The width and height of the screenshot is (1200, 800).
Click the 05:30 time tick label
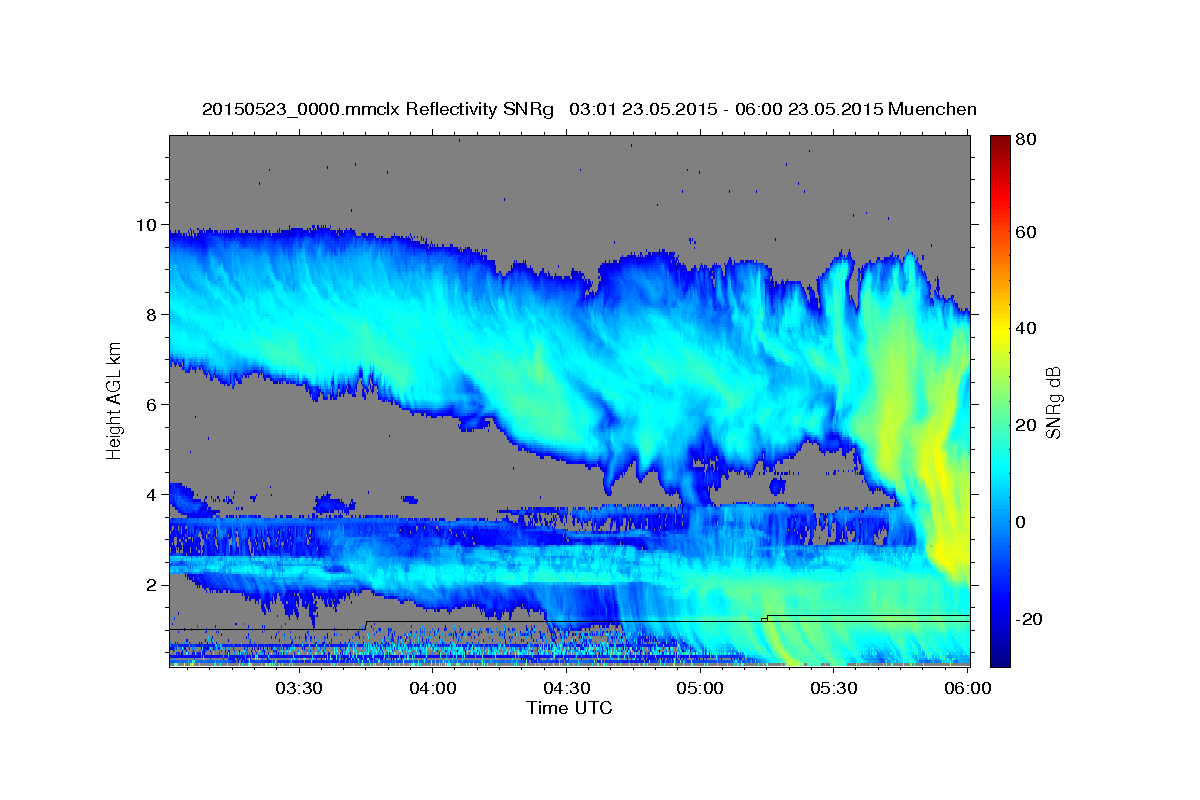[x=834, y=688]
